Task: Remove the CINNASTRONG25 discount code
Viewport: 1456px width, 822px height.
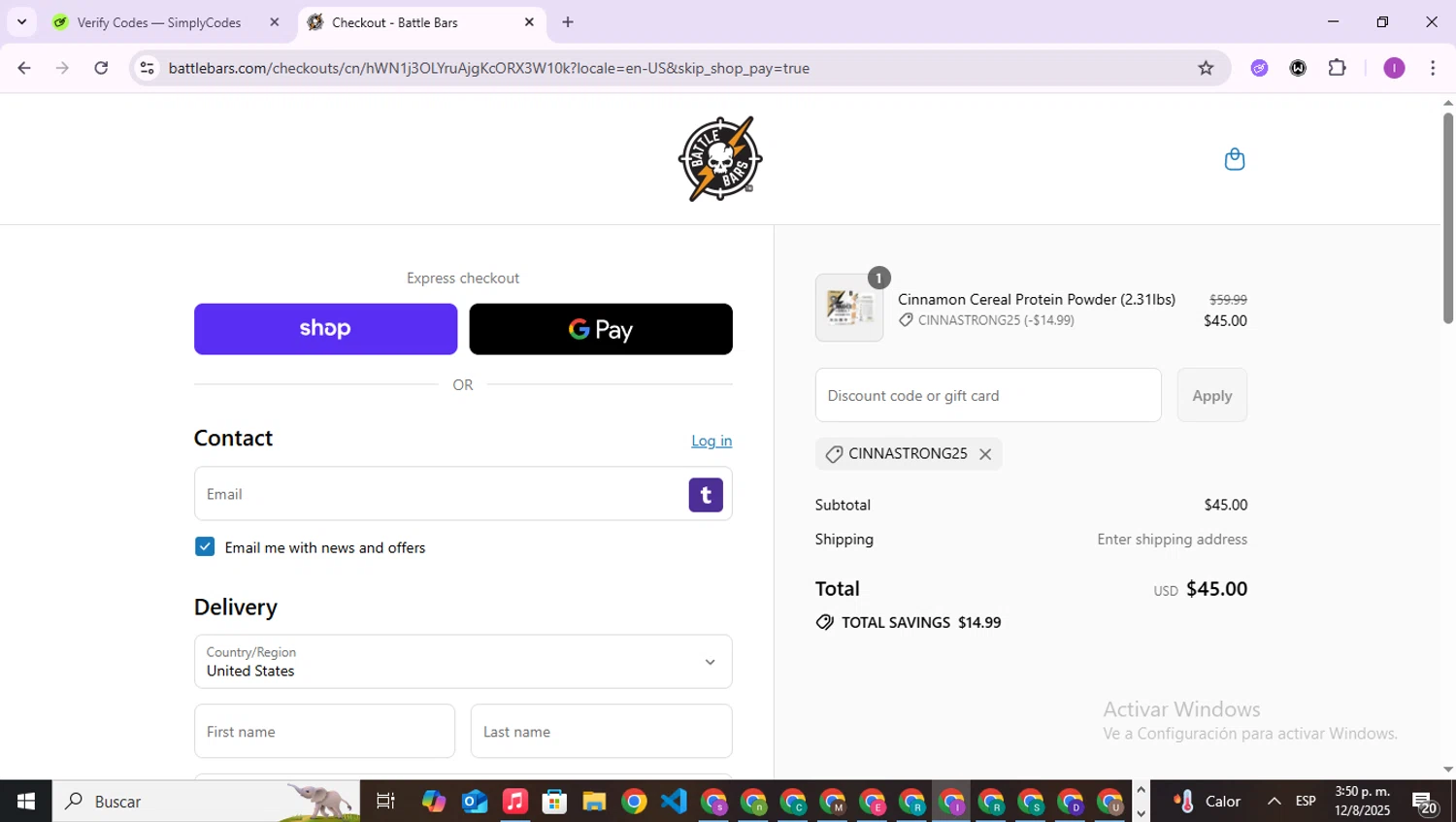Action: tap(985, 454)
